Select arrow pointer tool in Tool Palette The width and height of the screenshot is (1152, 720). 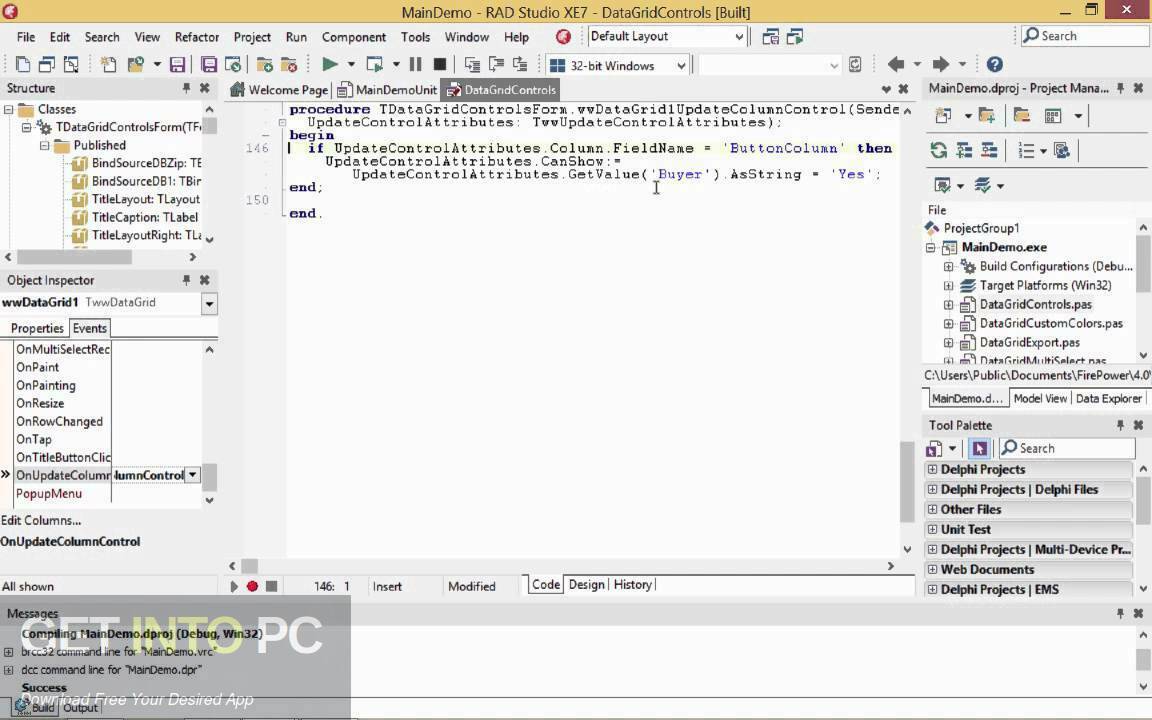[x=979, y=448]
